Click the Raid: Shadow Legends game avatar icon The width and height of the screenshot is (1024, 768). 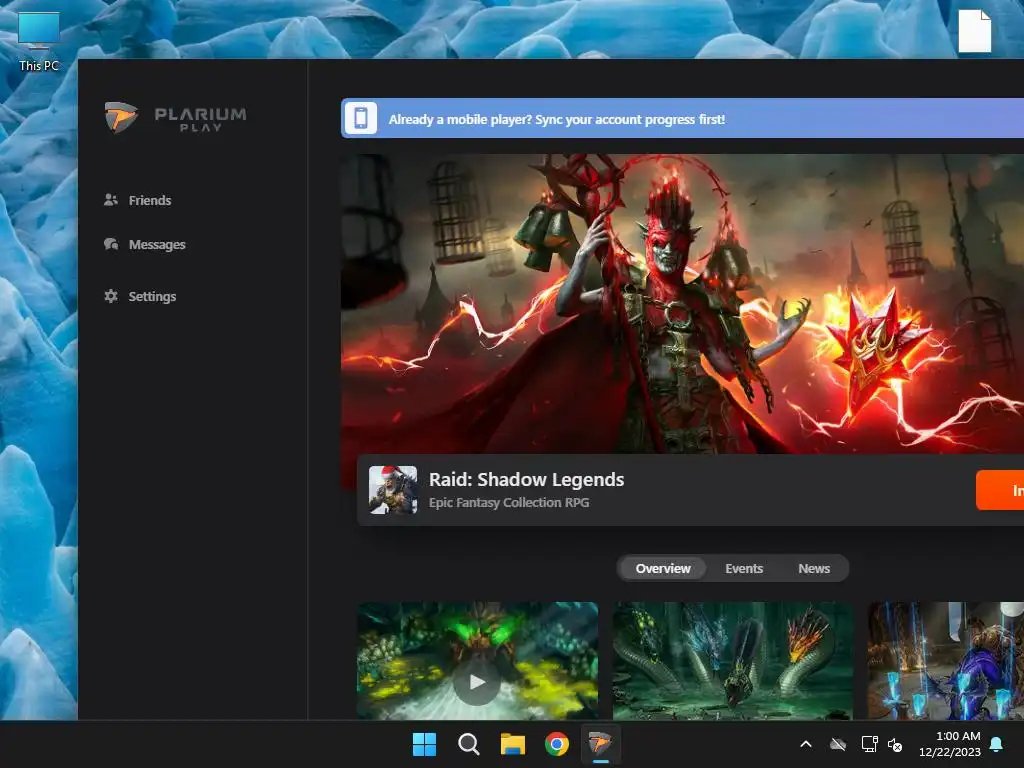tap(393, 490)
